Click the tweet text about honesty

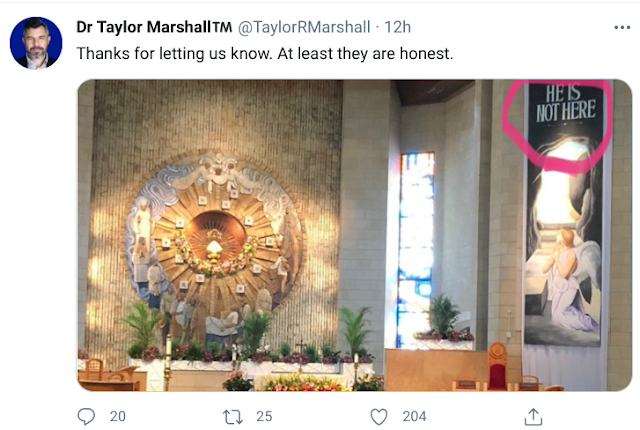(264, 53)
